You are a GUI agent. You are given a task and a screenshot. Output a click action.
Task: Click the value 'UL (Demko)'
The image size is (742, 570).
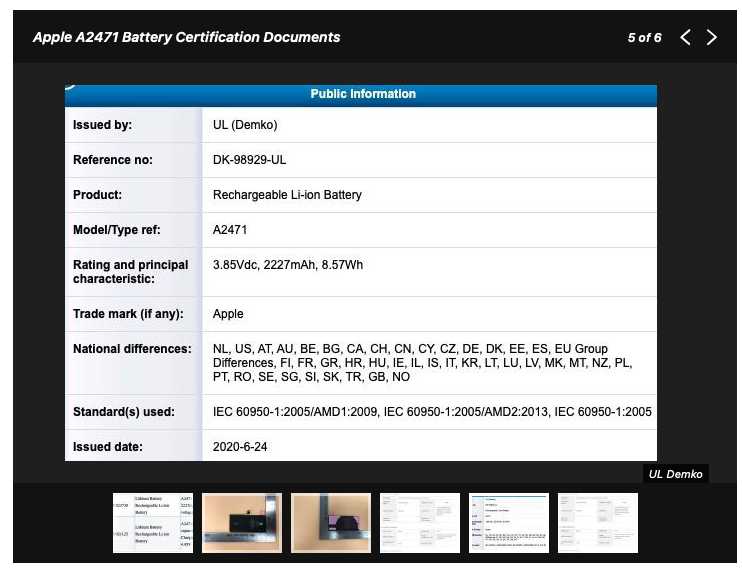(x=245, y=125)
